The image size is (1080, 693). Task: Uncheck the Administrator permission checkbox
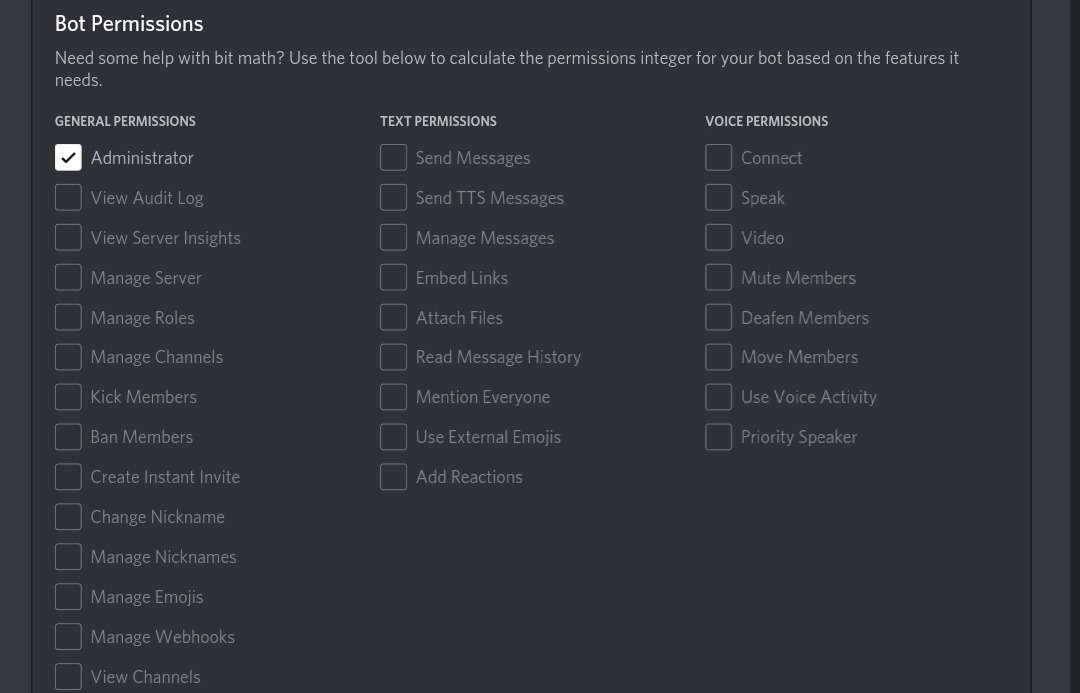(x=68, y=158)
